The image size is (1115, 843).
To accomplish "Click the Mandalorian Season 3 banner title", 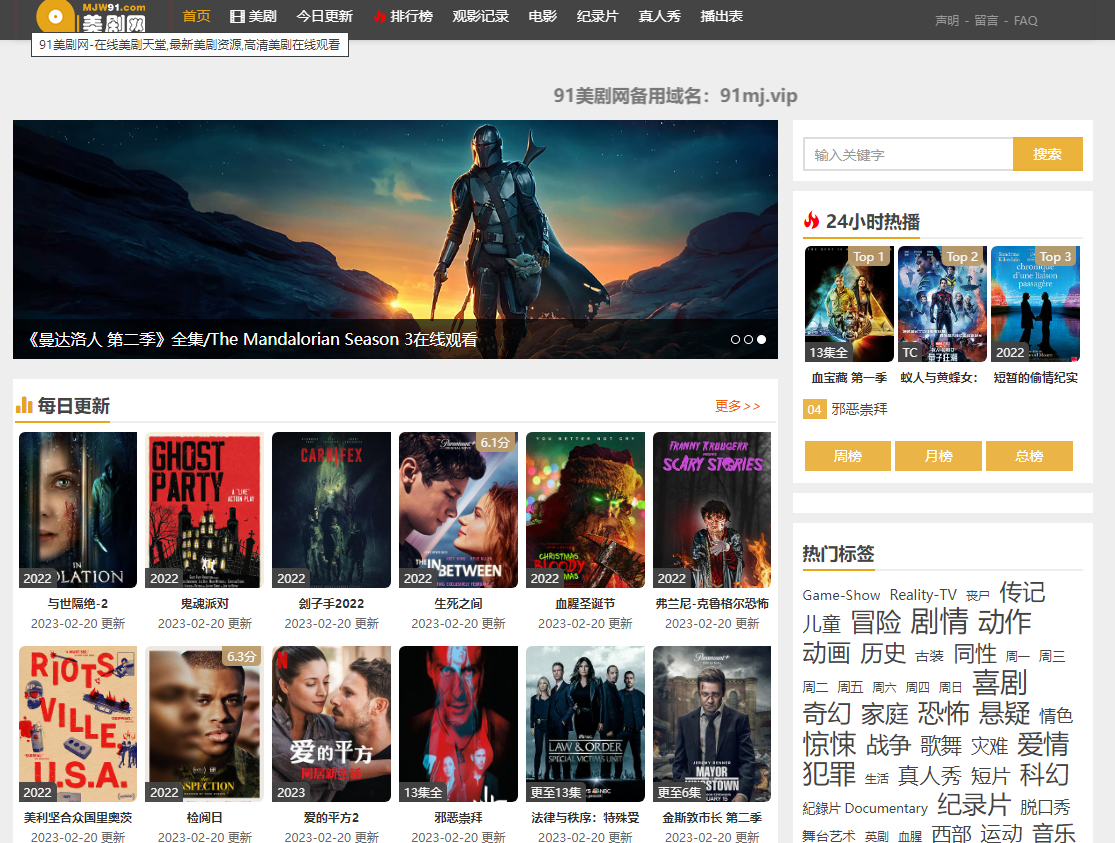I will click(x=252, y=339).
